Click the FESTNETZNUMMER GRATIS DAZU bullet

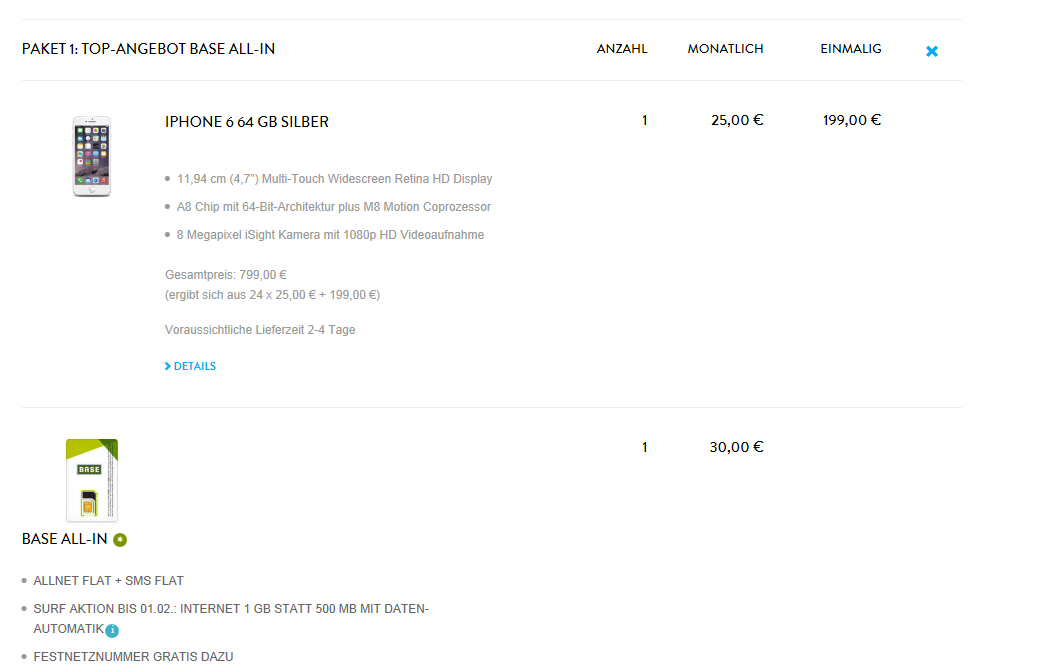[x=133, y=657]
